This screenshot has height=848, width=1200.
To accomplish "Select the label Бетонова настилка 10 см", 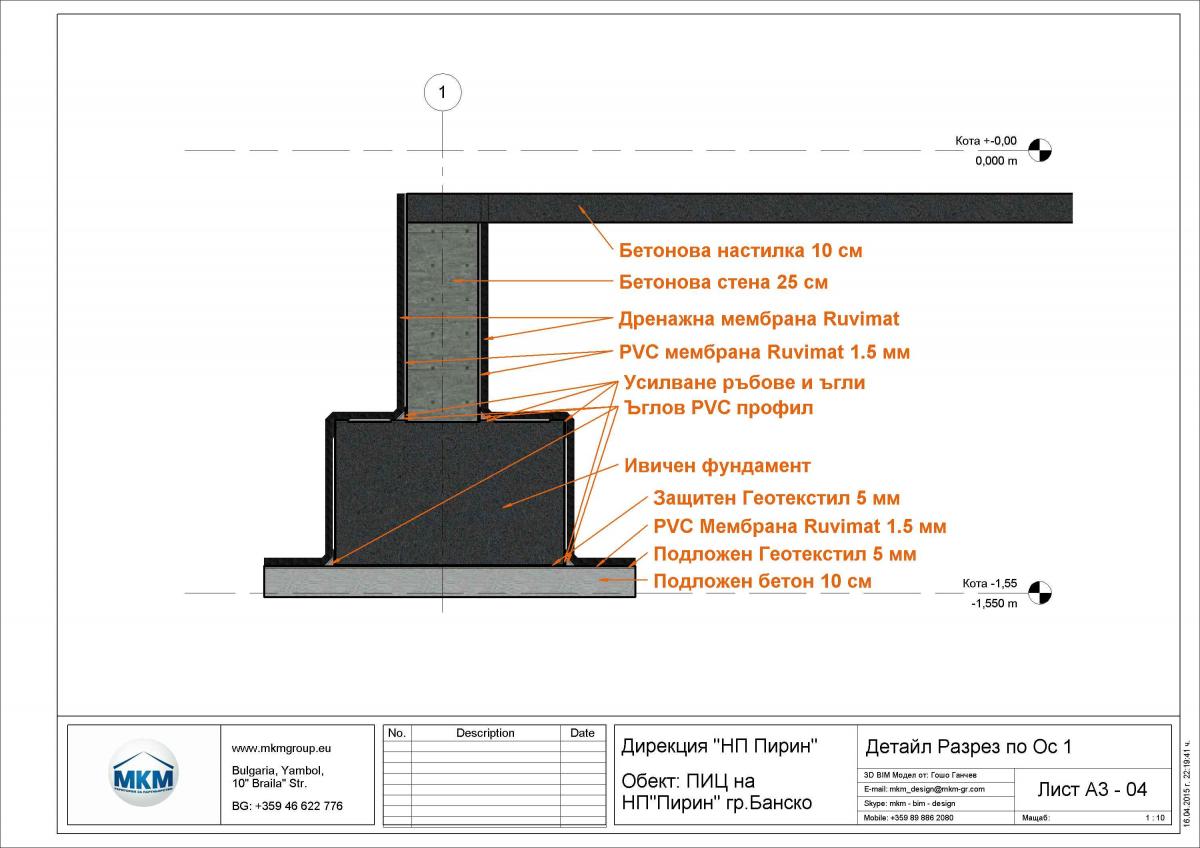I will coord(740,250).
